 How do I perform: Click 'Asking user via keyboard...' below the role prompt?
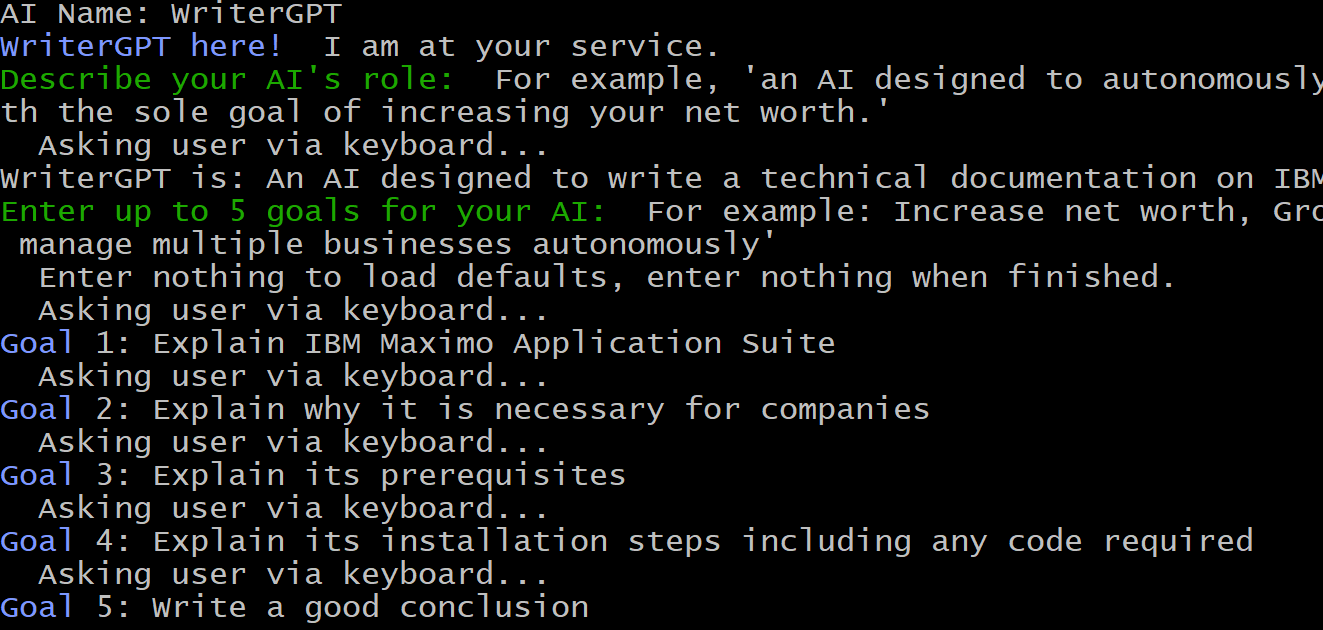[293, 146]
